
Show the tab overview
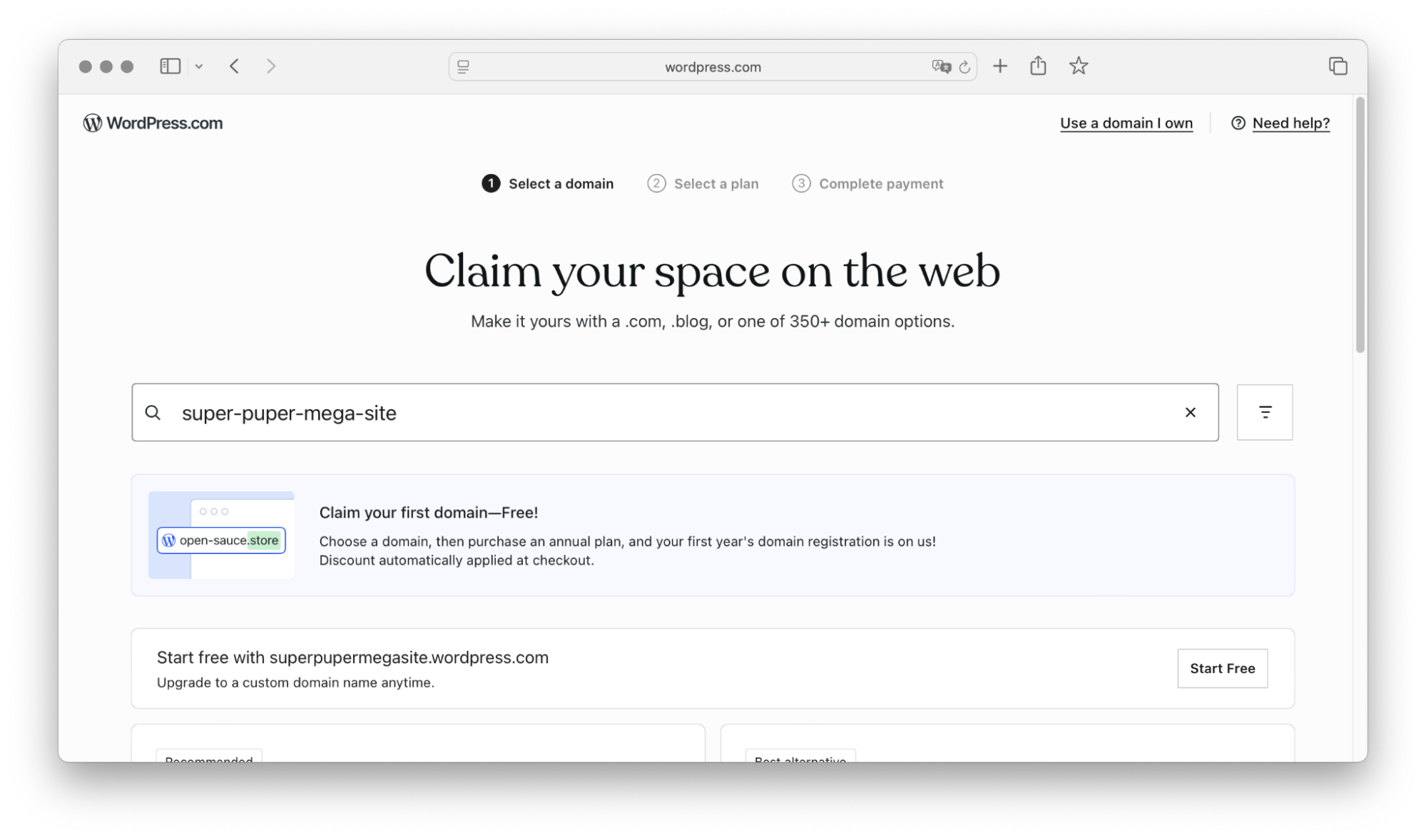(1338, 66)
